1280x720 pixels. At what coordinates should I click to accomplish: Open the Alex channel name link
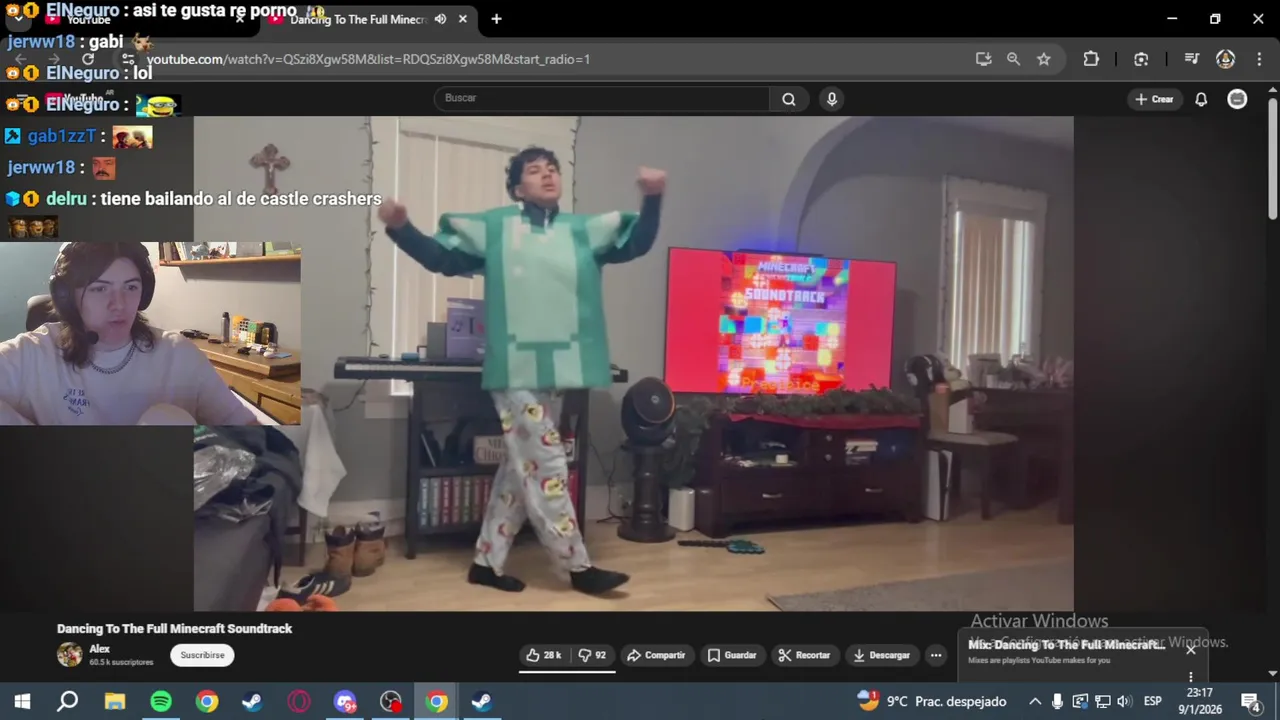99,649
